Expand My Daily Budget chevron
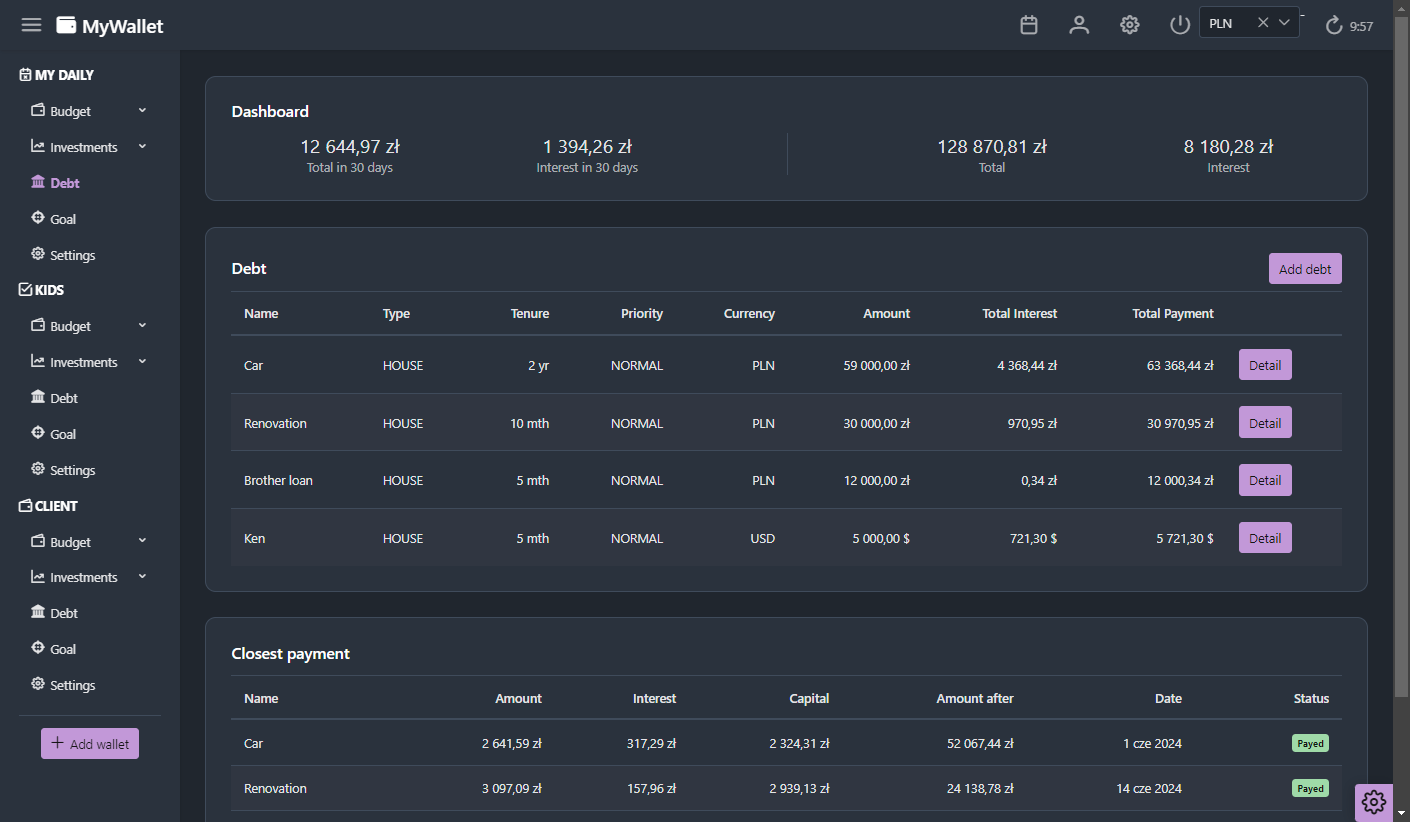 coord(142,110)
